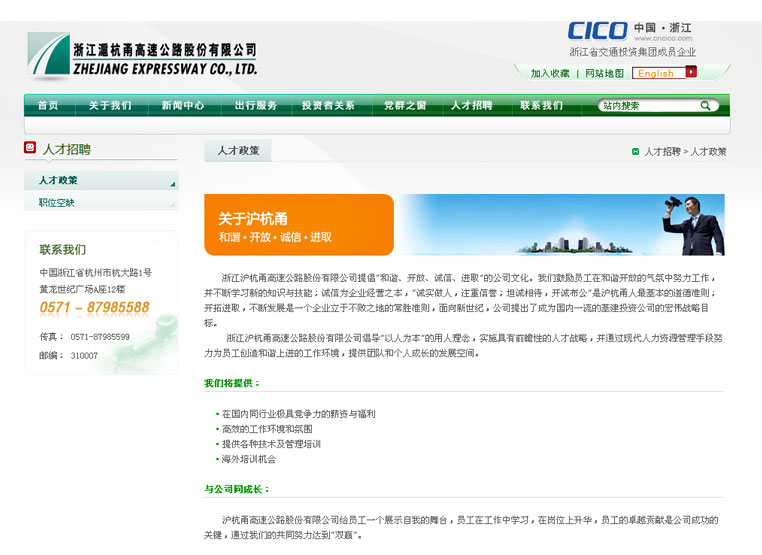
Task: Click the 加入收藏 link
Action: [x=550, y=73]
